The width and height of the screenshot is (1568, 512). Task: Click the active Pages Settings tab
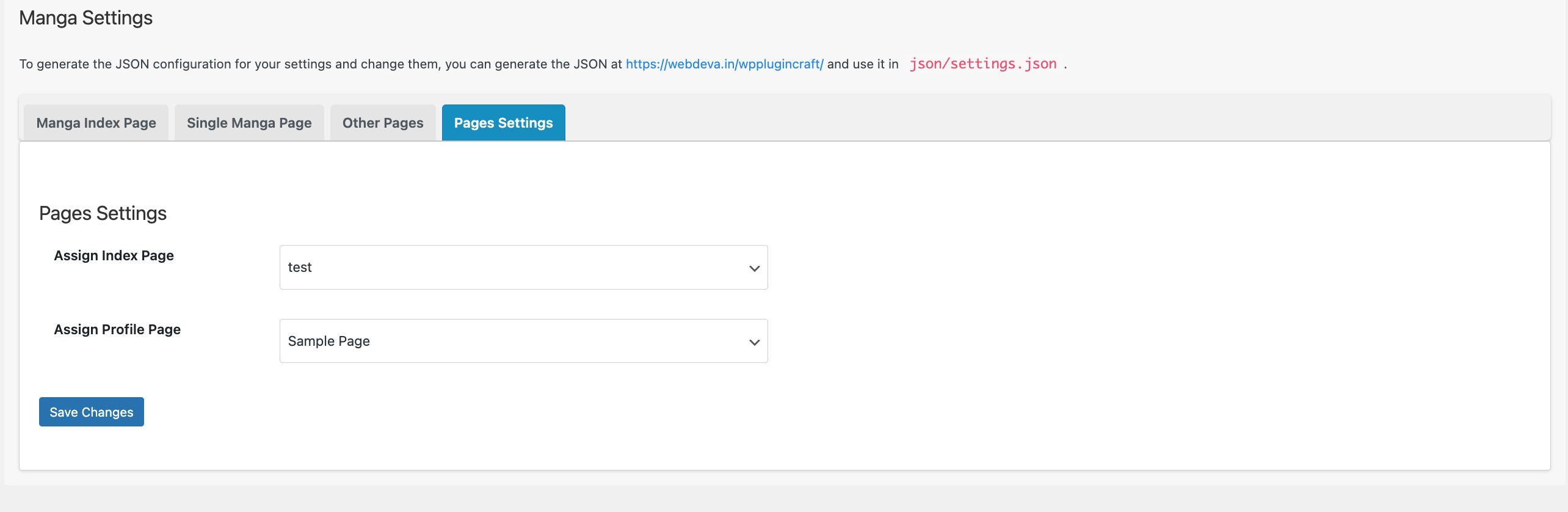[503, 123]
